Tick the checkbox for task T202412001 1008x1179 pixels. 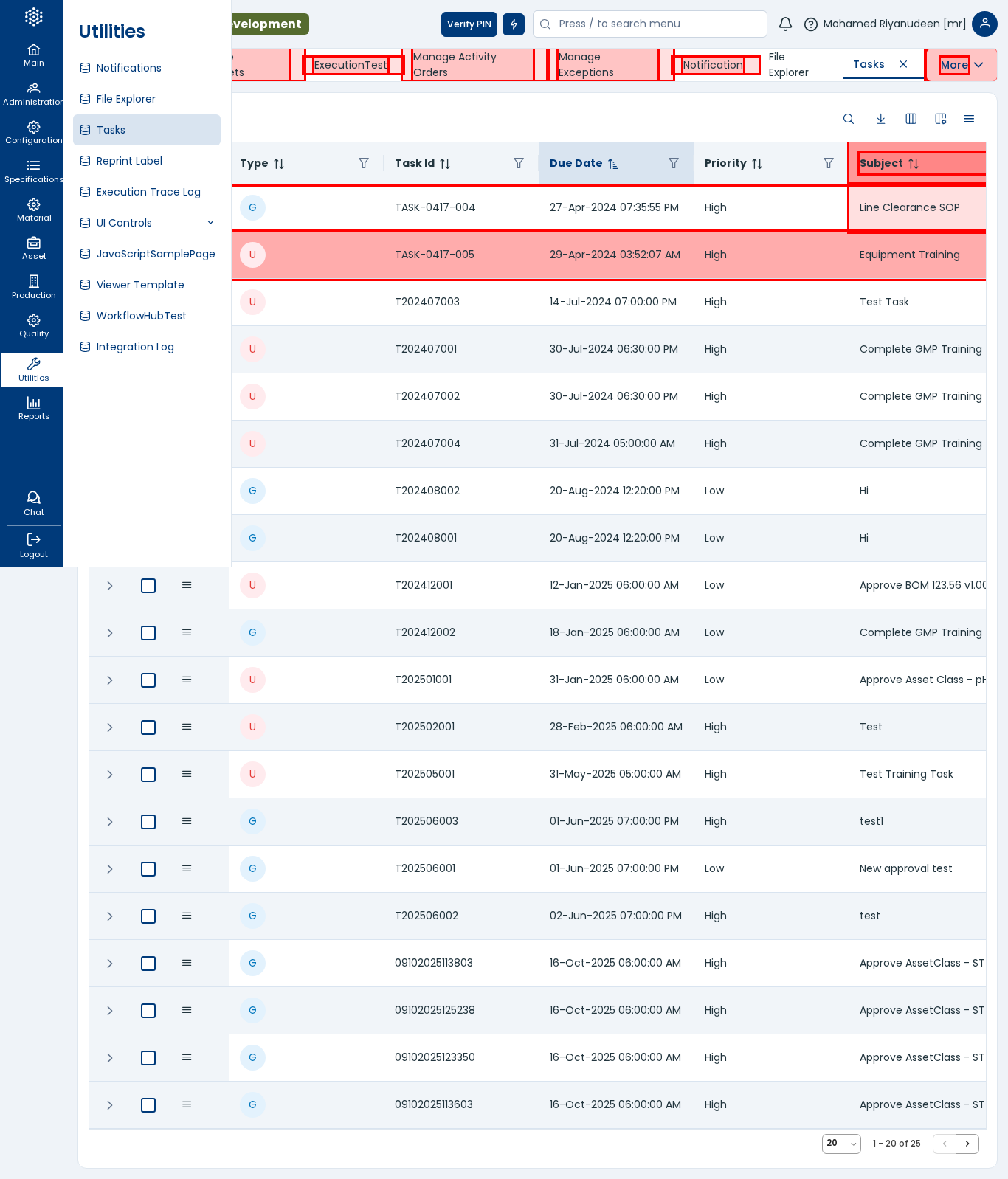148,586
